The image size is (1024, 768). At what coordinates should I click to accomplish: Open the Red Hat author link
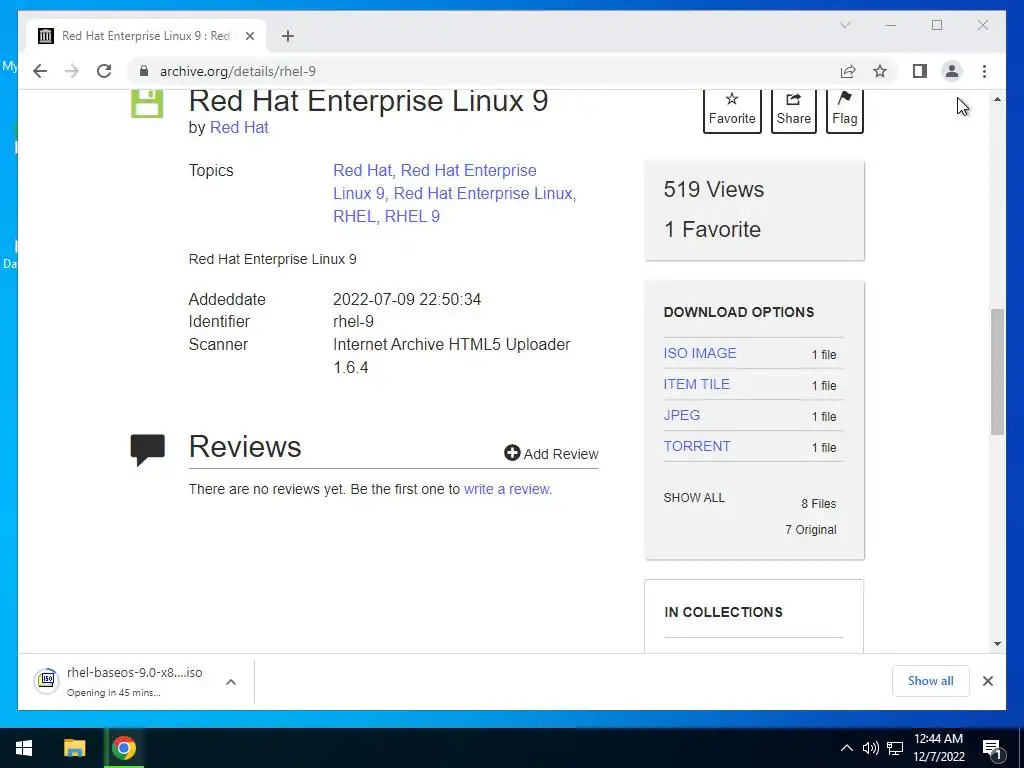point(239,127)
